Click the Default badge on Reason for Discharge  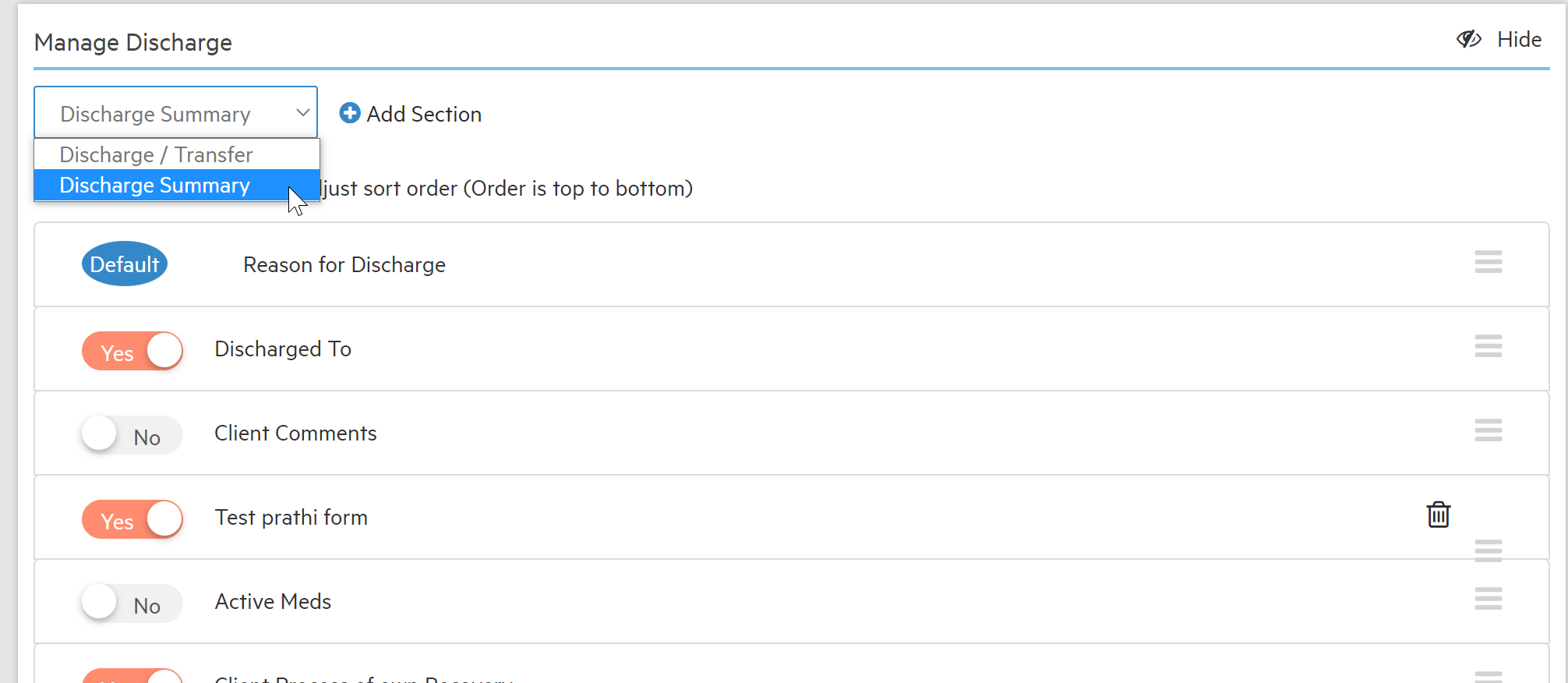point(125,264)
